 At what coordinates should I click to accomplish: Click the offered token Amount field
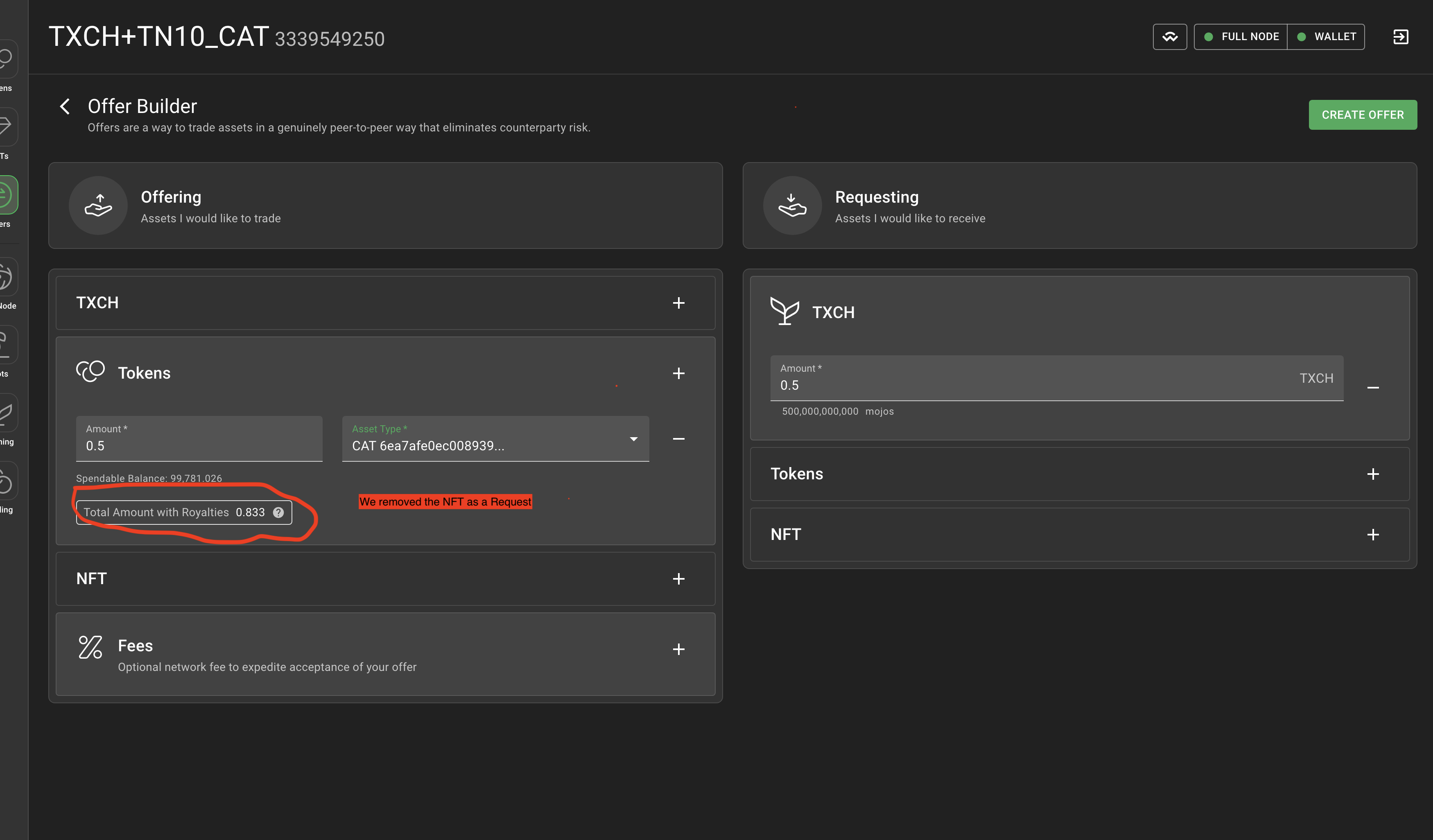pos(199,445)
